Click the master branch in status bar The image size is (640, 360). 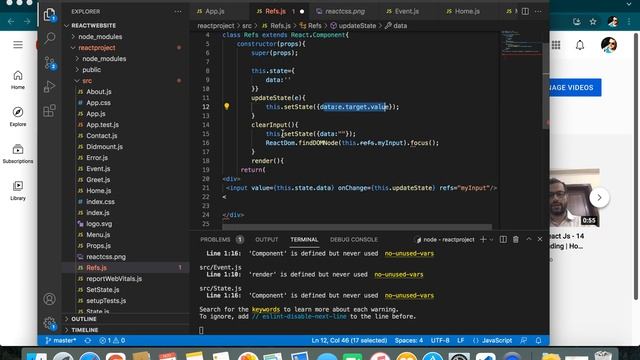point(60,340)
